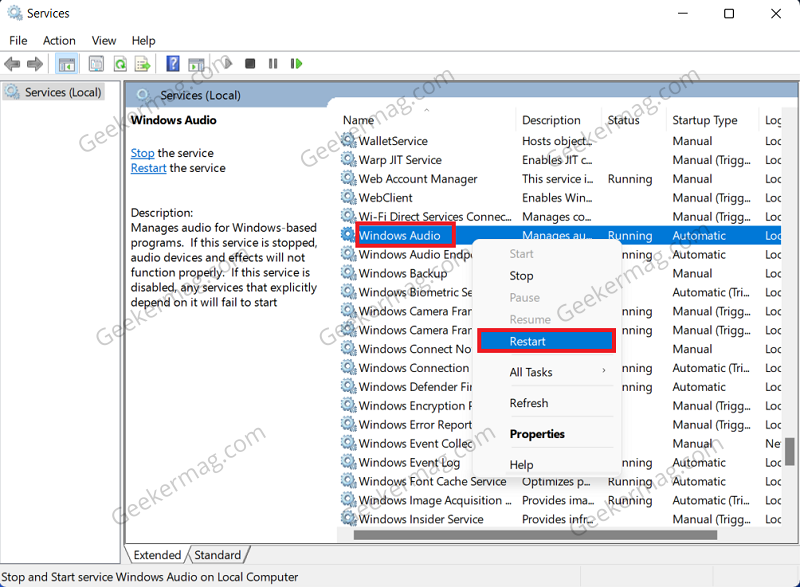Click the green Refresh toolbar icon
800x587 pixels.
[120, 64]
